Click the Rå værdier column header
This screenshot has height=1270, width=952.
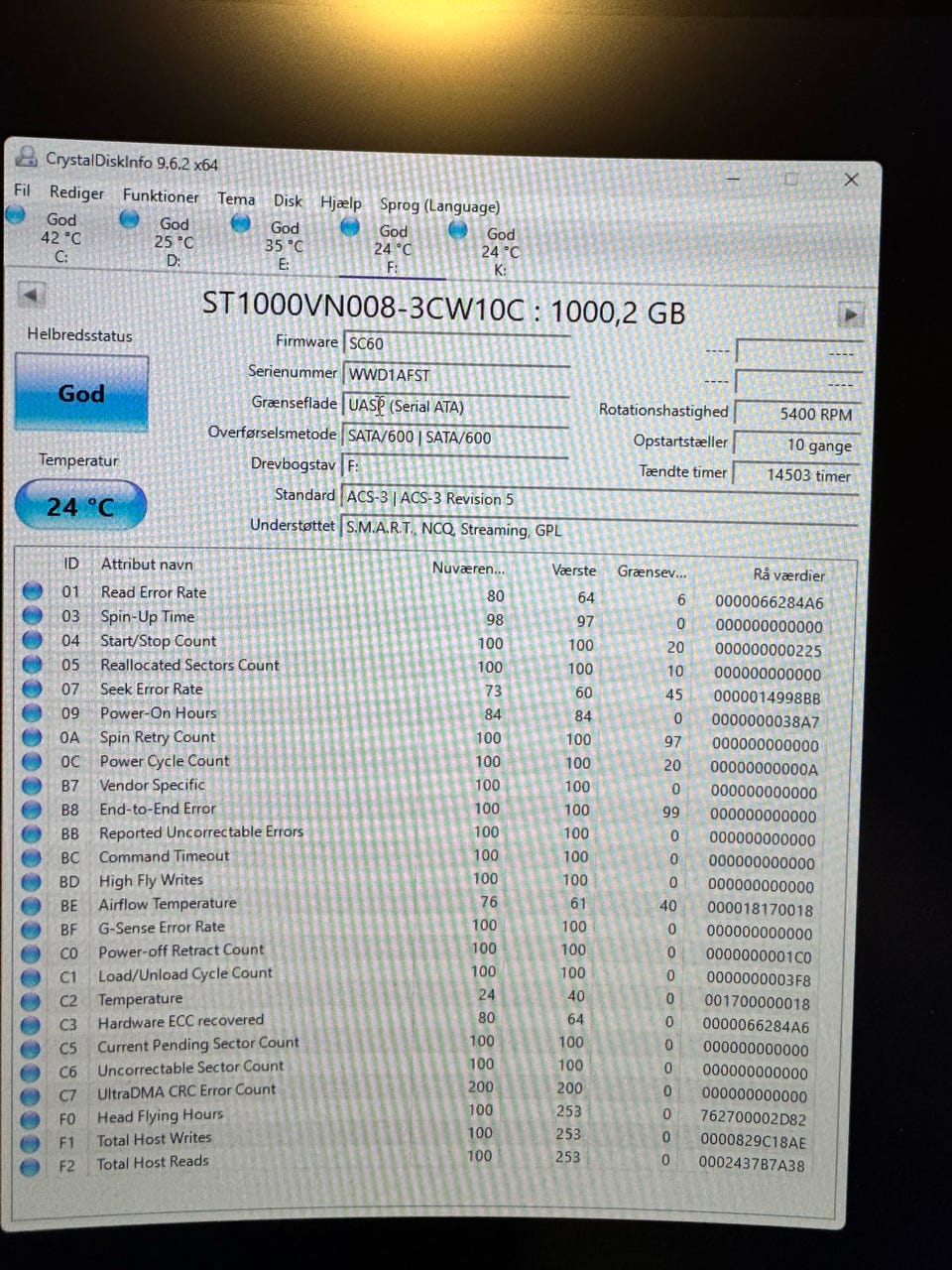788,575
